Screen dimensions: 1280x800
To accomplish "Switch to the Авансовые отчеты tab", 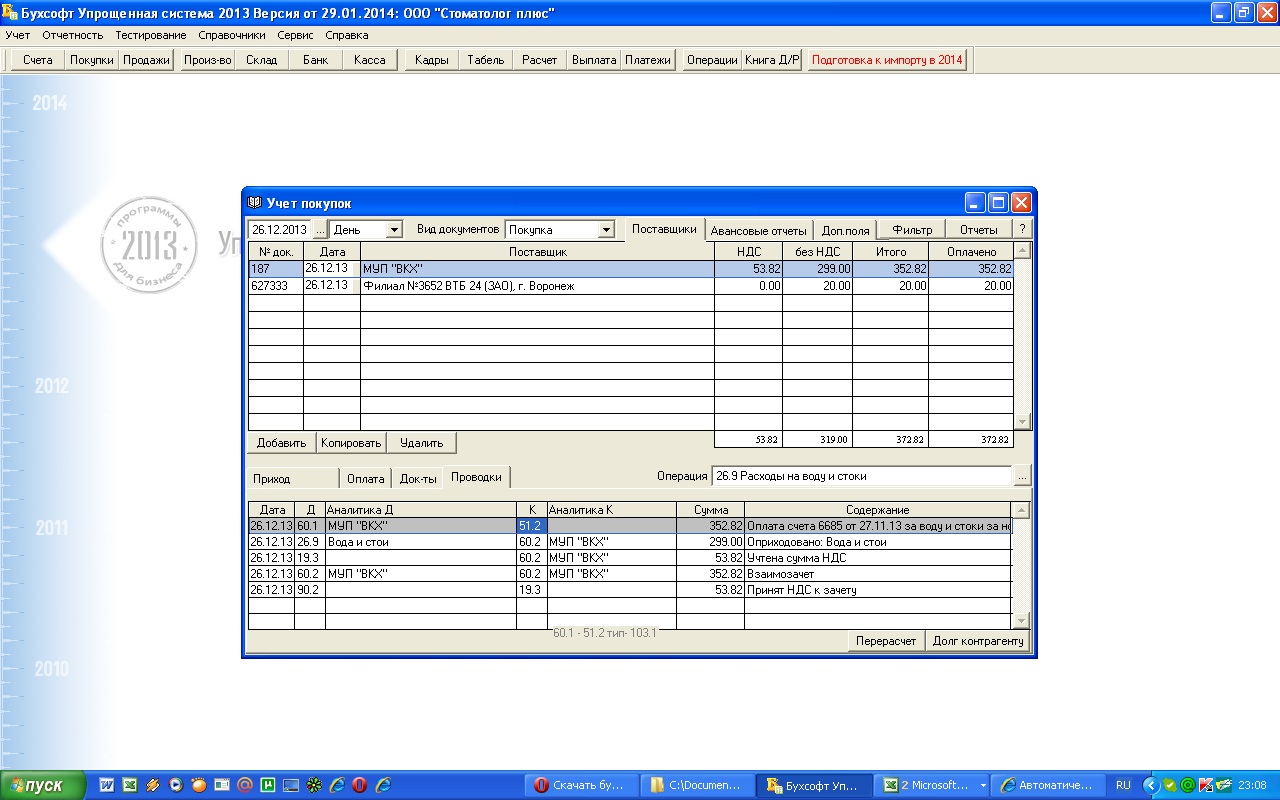I will coord(758,231).
